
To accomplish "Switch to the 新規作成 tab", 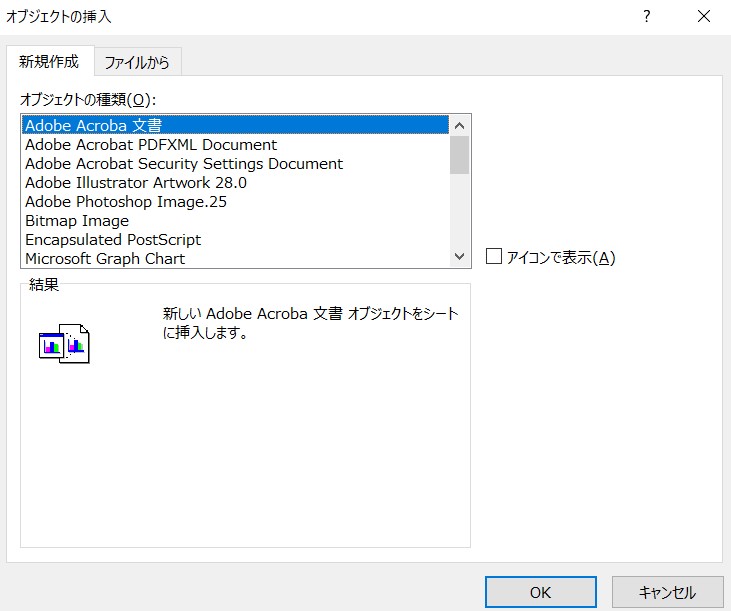I will 49,61.
